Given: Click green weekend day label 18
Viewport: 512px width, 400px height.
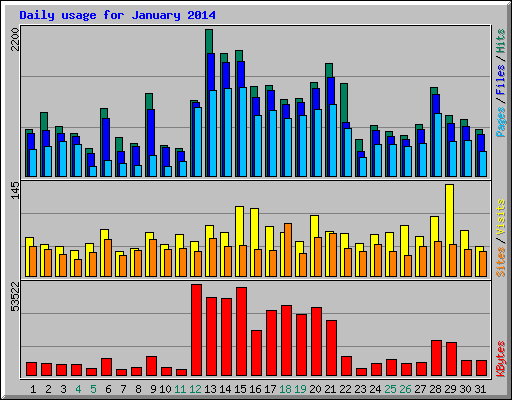Looking at the screenshot, I should 285,389.
